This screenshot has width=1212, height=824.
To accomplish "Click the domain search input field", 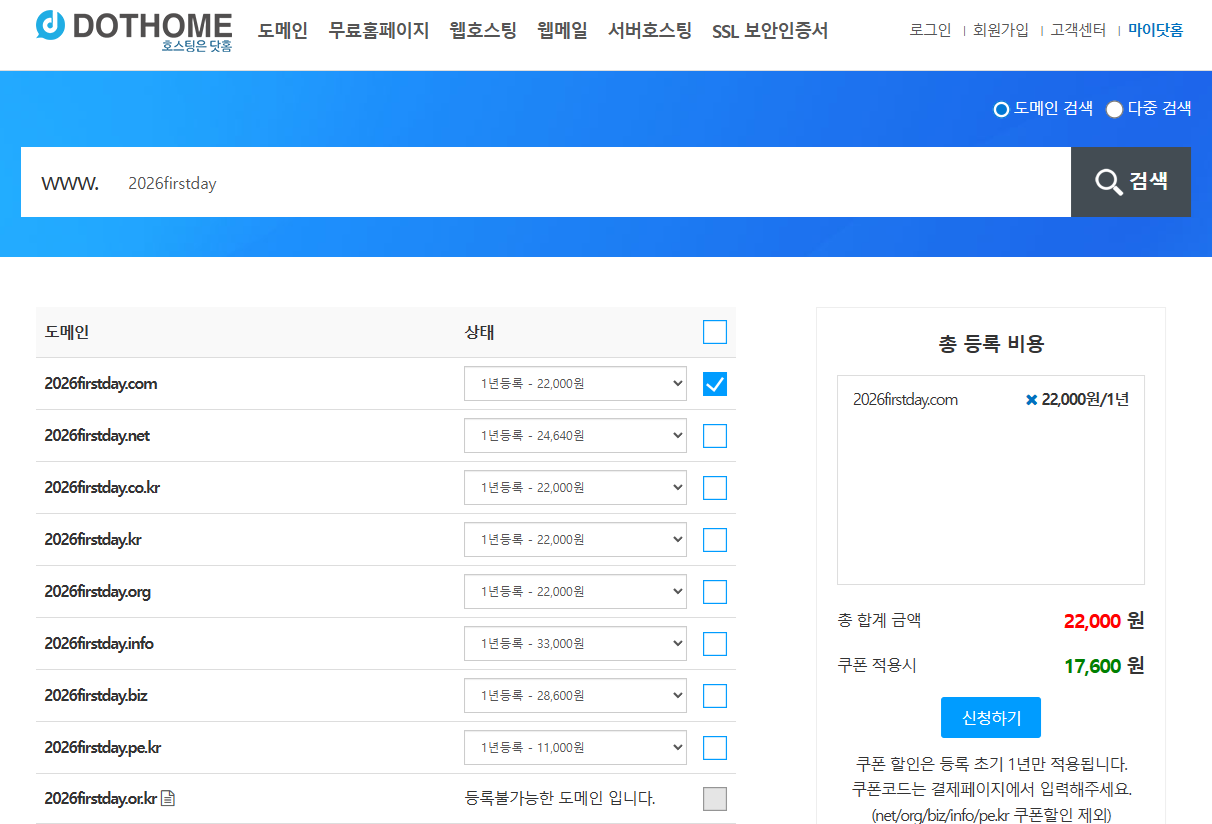I will pos(400,182).
